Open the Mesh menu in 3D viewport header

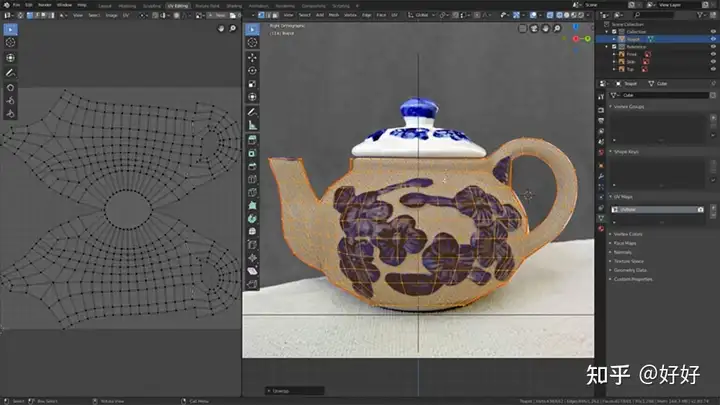point(334,15)
